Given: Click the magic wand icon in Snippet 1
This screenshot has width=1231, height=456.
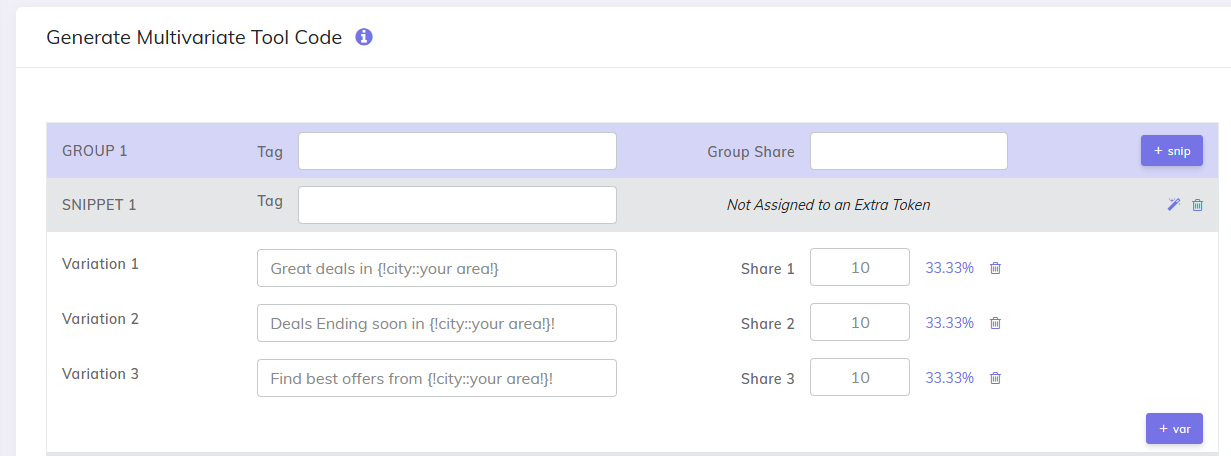Looking at the screenshot, I should 1174,204.
